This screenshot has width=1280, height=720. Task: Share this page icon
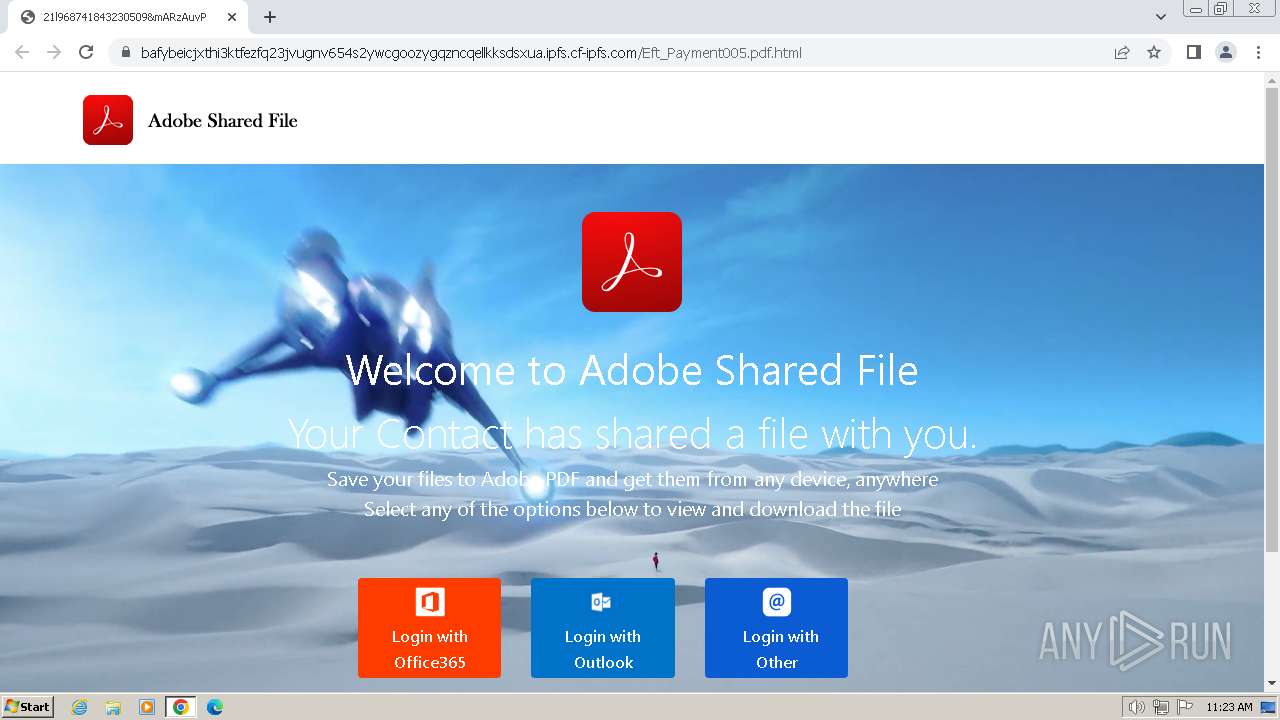1122,52
